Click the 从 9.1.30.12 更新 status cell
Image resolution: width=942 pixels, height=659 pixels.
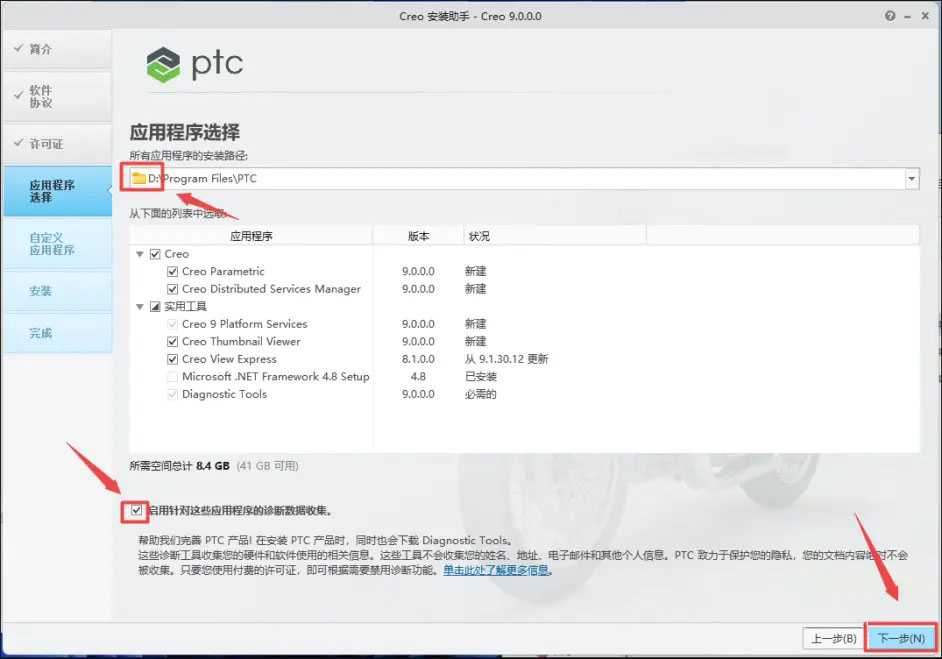tap(506, 359)
